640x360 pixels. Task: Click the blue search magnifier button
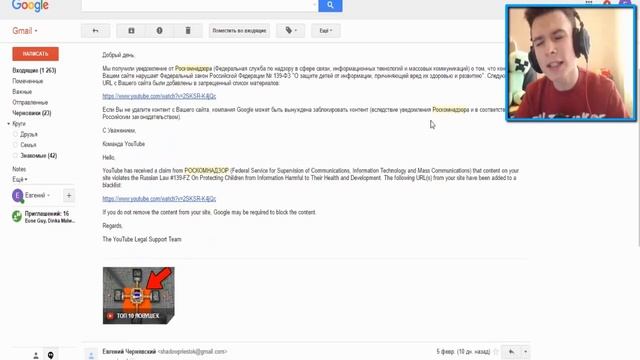(330, 5)
